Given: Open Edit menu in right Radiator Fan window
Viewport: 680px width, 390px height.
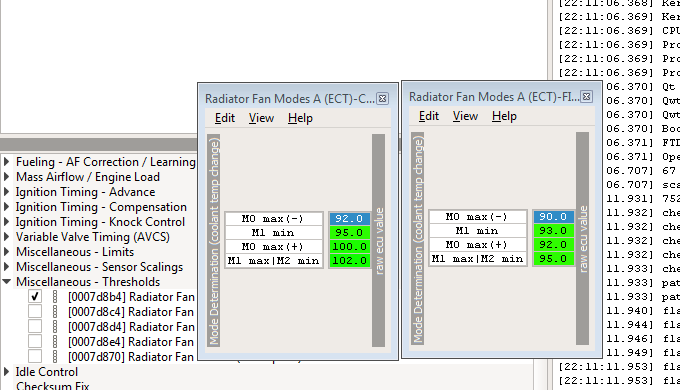Looking at the screenshot, I should [x=429, y=116].
